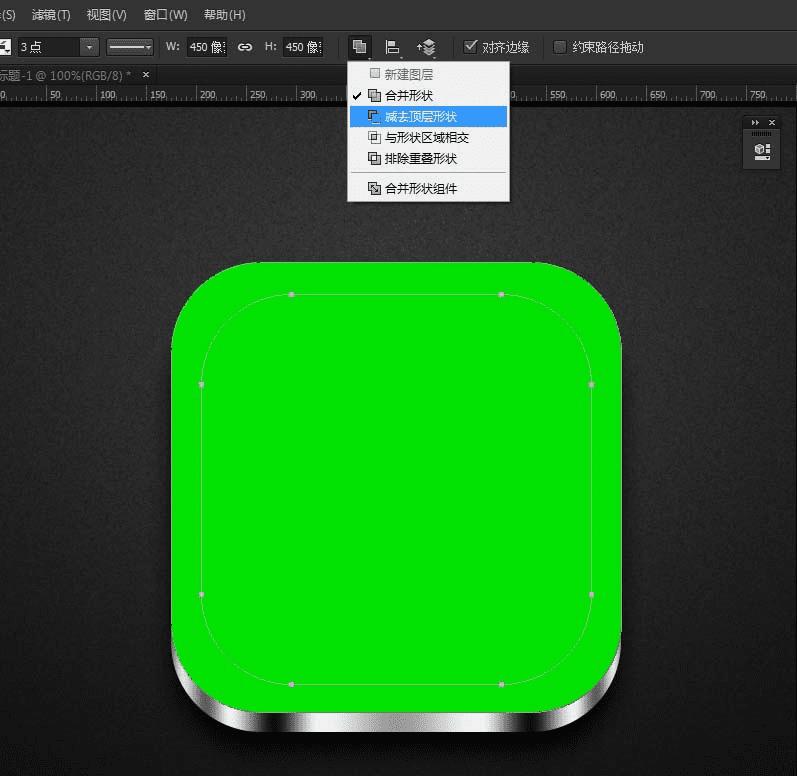797x776 pixels.
Task: Open the stroke line style dropdown
Action: 130,47
